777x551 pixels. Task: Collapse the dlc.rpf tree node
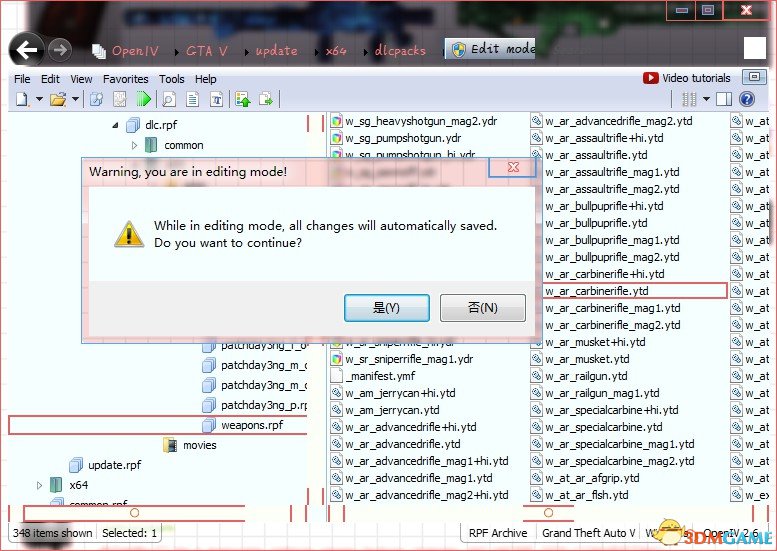115,125
